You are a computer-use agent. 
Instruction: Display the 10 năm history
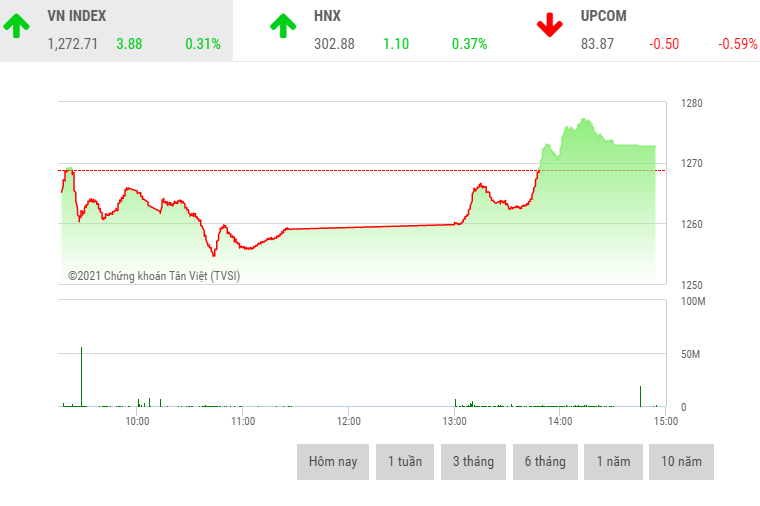pos(681,462)
